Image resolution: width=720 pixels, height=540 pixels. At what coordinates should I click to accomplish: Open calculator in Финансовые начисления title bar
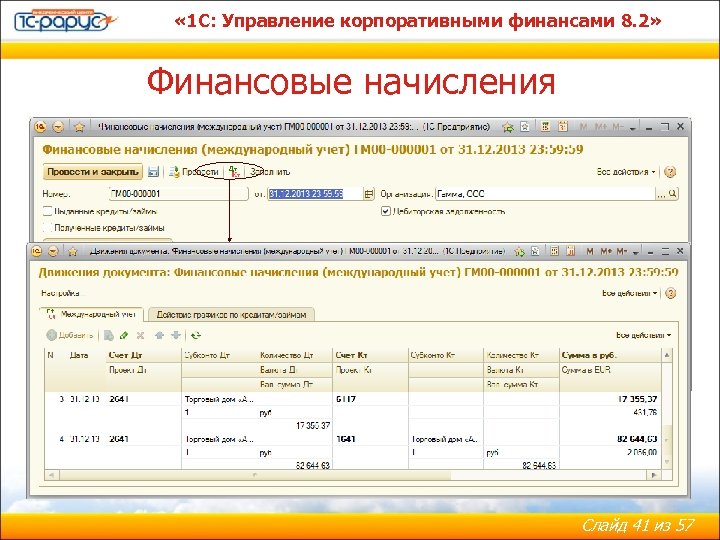click(x=545, y=127)
